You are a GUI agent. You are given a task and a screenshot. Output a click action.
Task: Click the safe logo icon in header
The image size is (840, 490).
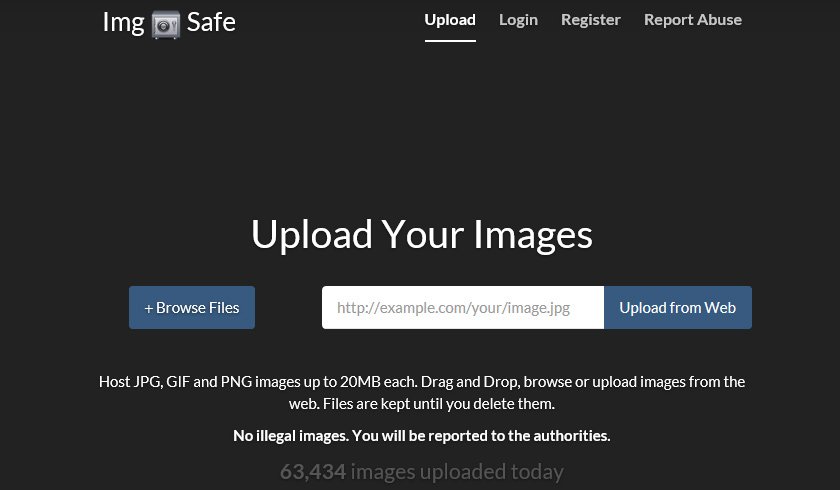(x=166, y=25)
